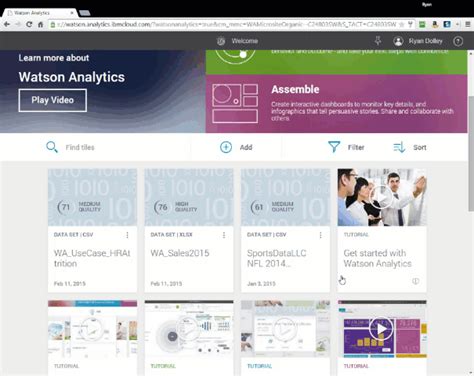Open a new browser tab

pos(85,13)
